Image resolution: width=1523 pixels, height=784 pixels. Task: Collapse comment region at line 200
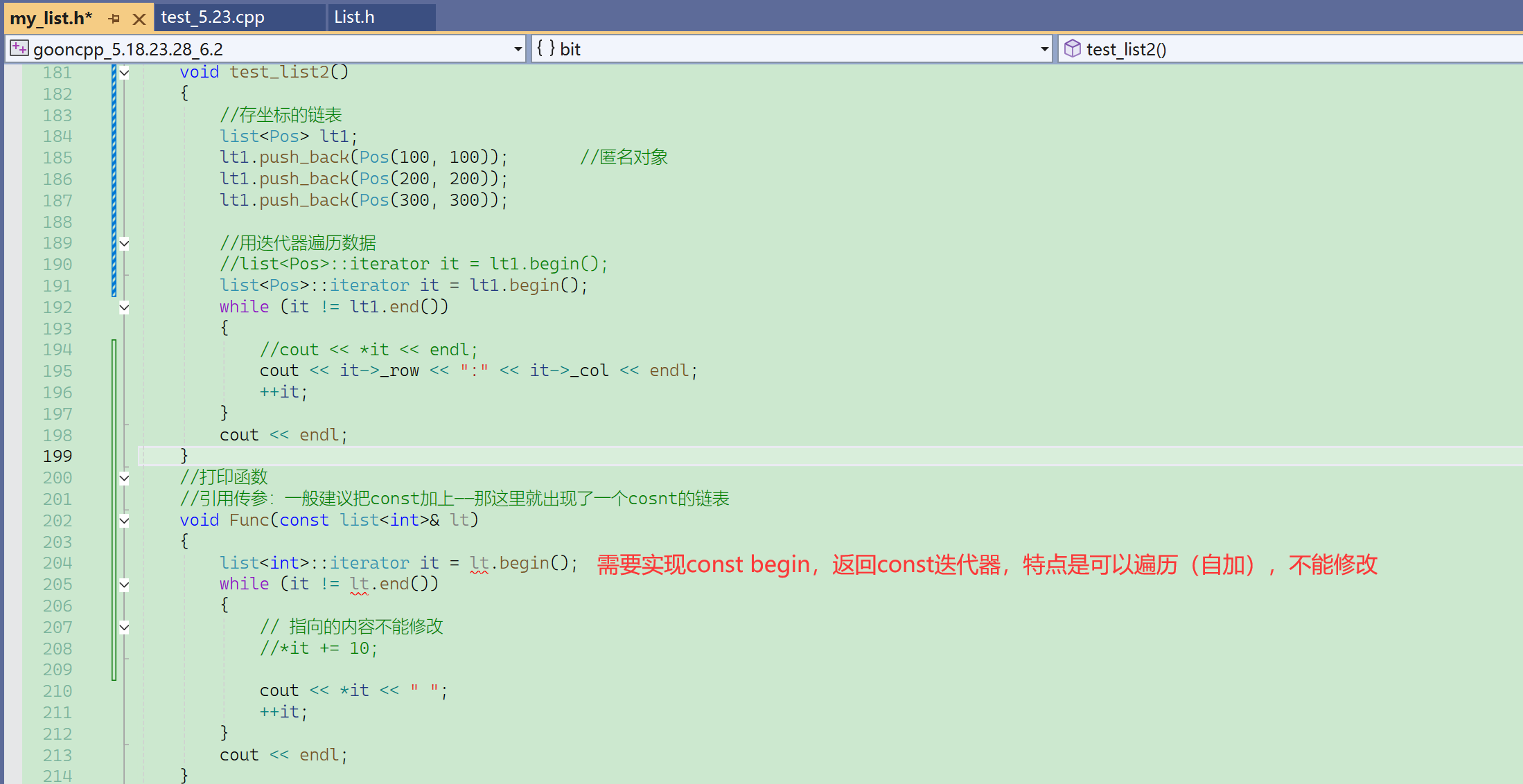coord(124,478)
